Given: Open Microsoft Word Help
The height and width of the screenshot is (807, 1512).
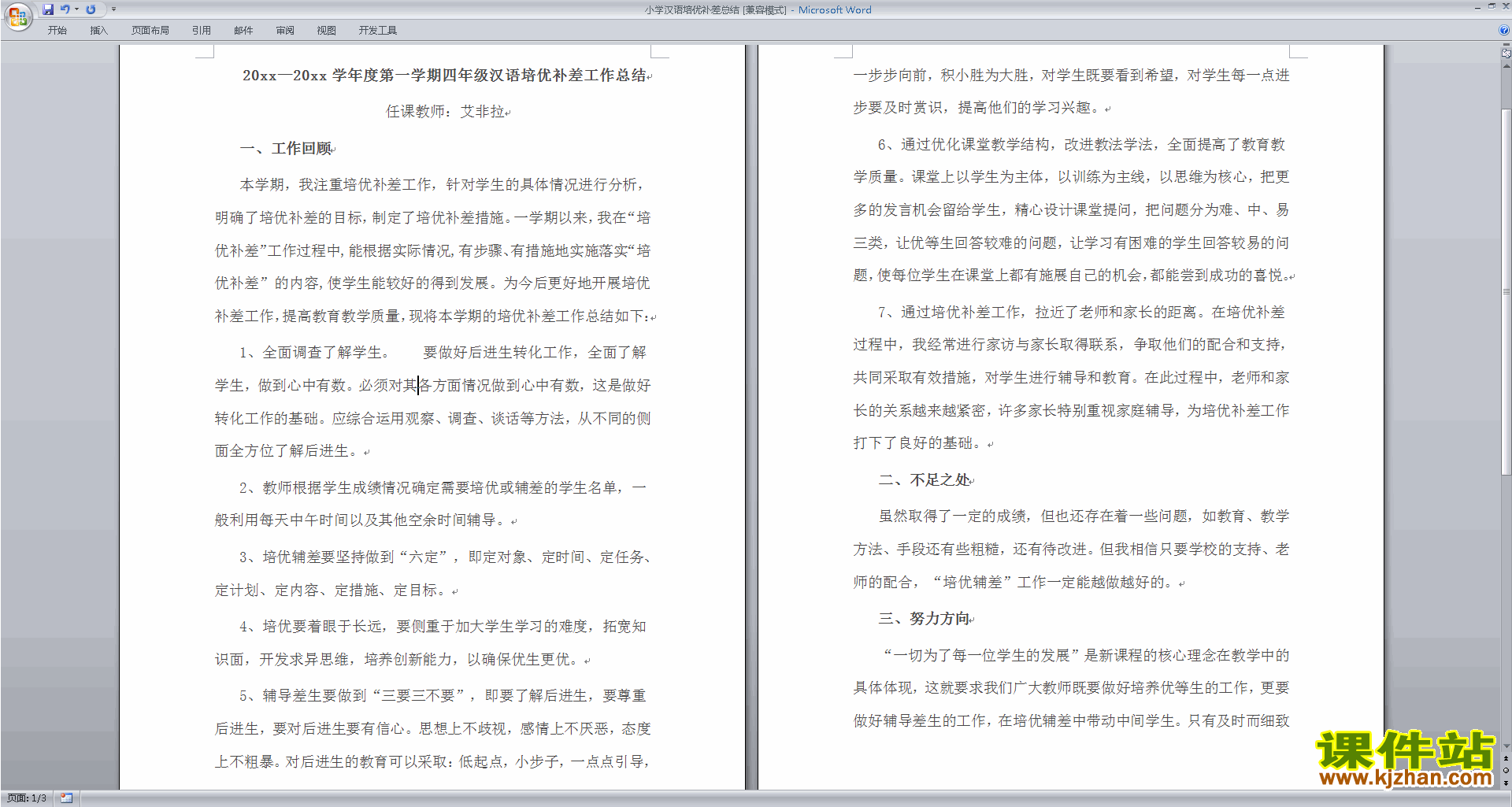Looking at the screenshot, I should 1504,30.
